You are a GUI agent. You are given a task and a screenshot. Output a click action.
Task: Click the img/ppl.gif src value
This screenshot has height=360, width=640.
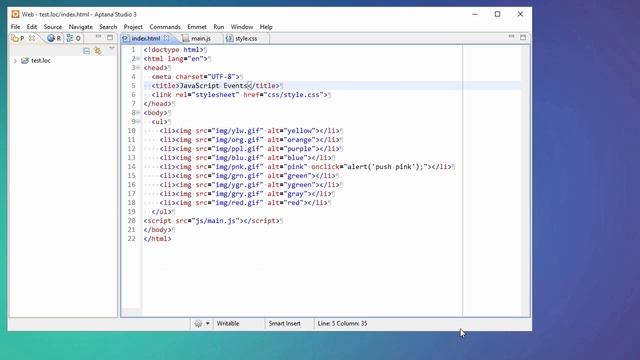(238, 149)
